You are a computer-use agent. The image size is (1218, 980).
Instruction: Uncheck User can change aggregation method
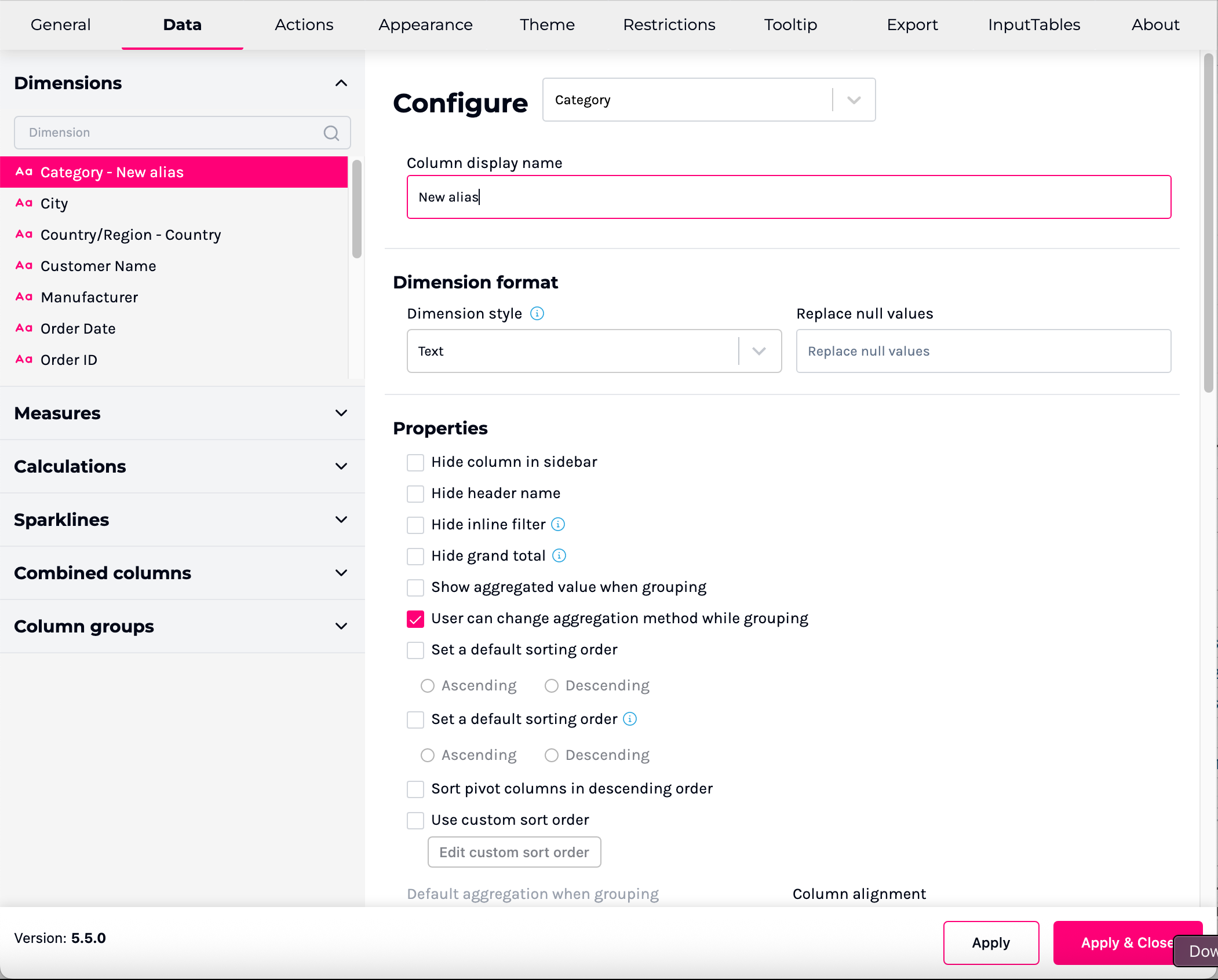(415, 619)
